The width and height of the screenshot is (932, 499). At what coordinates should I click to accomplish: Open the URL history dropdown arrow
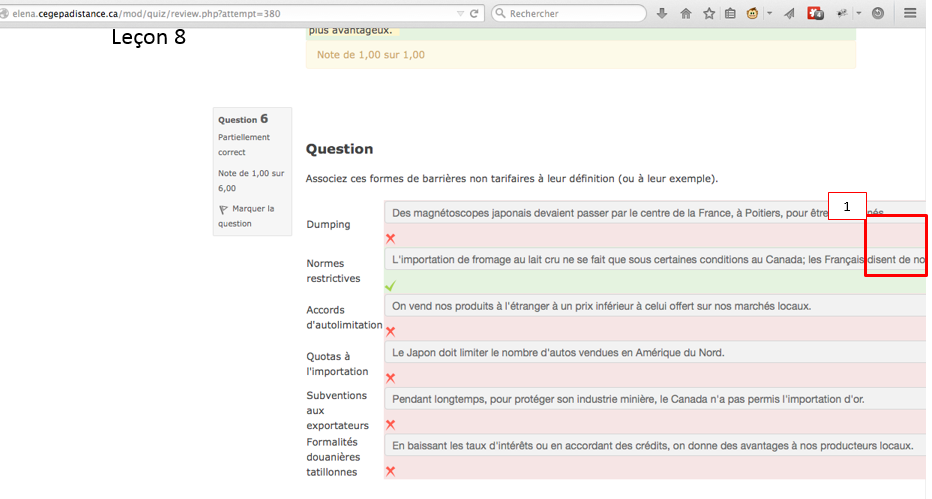tap(459, 14)
